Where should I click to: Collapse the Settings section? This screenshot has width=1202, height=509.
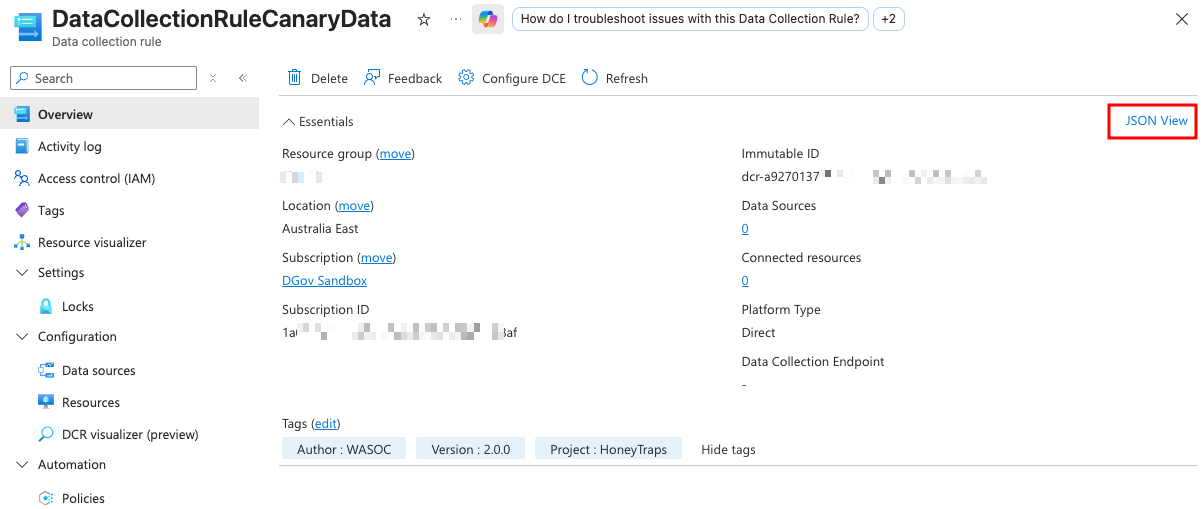22,272
